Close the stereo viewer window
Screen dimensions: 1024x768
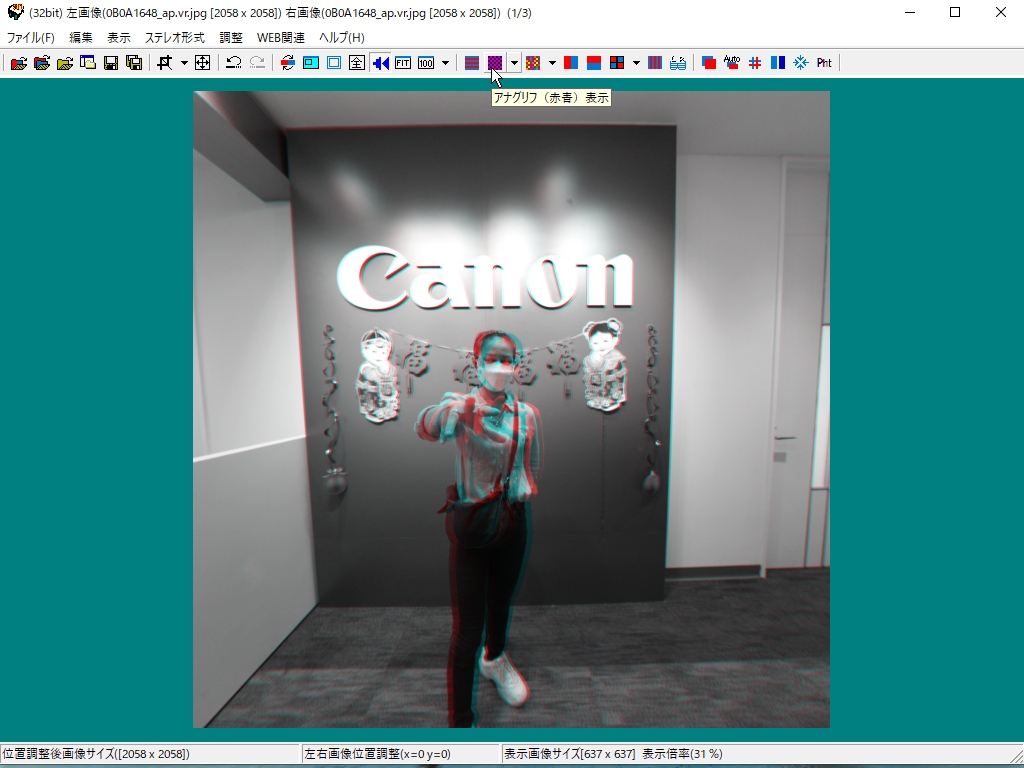tap(1000, 12)
